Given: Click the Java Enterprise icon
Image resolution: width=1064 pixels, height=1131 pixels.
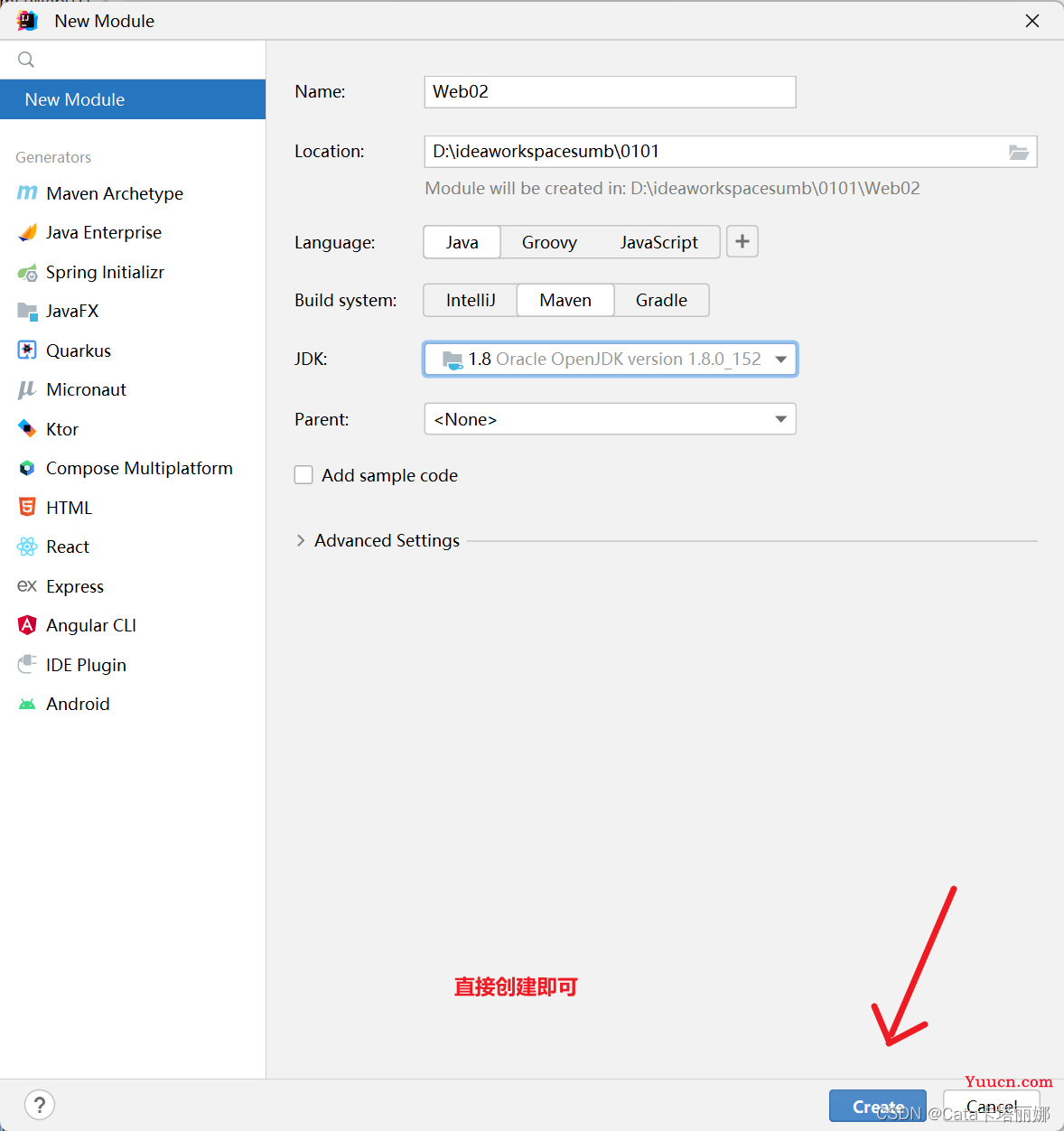Looking at the screenshot, I should pyautogui.click(x=27, y=232).
